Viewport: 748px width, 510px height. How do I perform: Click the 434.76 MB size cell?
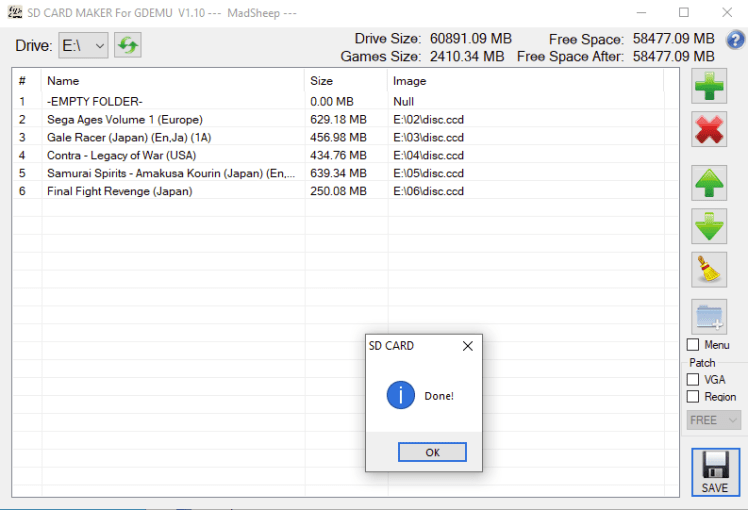point(338,155)
